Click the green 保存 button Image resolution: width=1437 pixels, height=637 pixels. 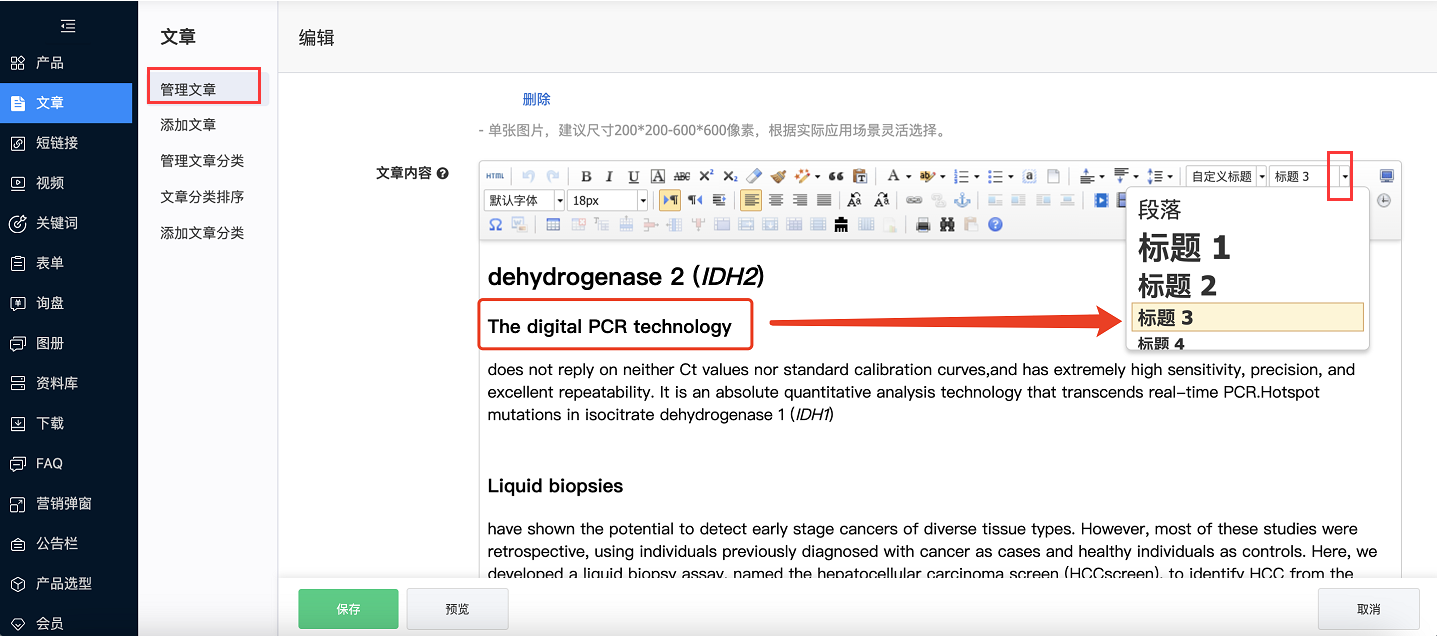coord(348,609)
